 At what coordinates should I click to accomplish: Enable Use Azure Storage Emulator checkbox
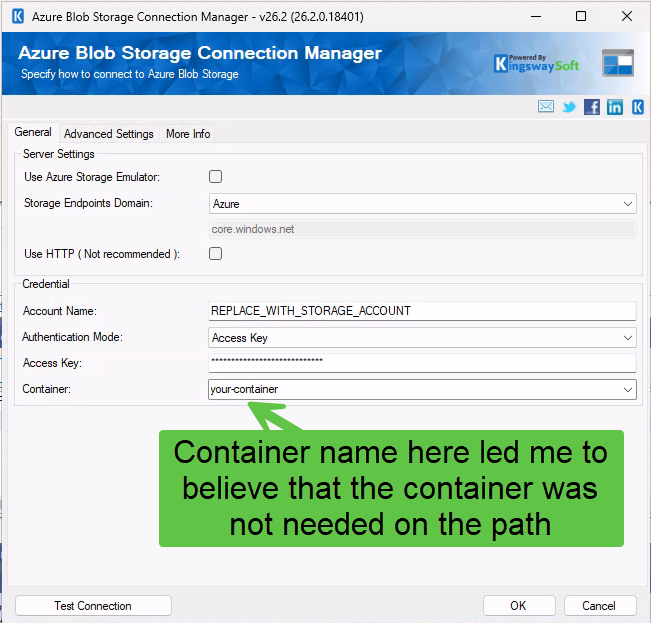click(x=215, y=177)
